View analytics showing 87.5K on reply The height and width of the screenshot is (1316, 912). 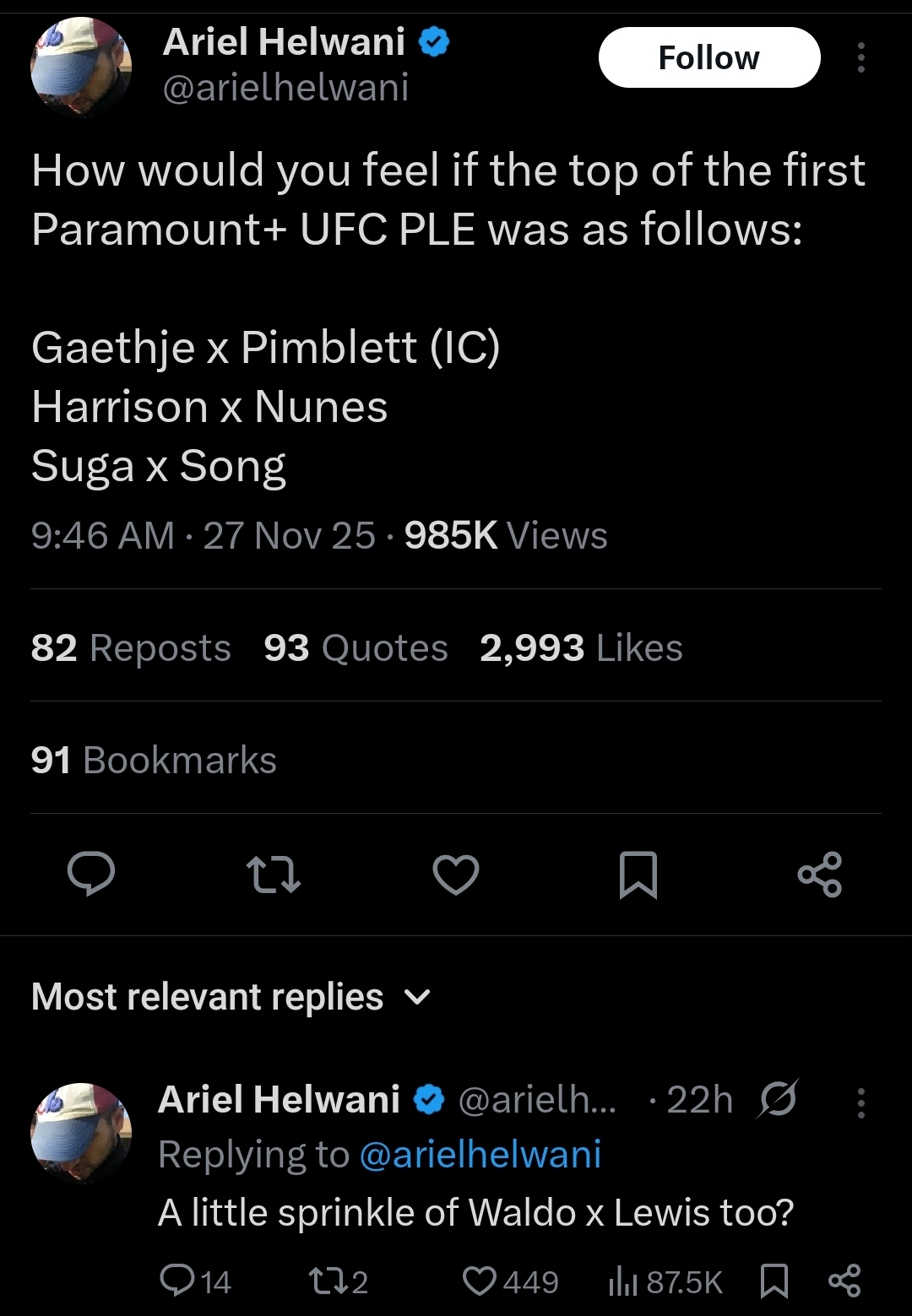tap(665, 1281)
